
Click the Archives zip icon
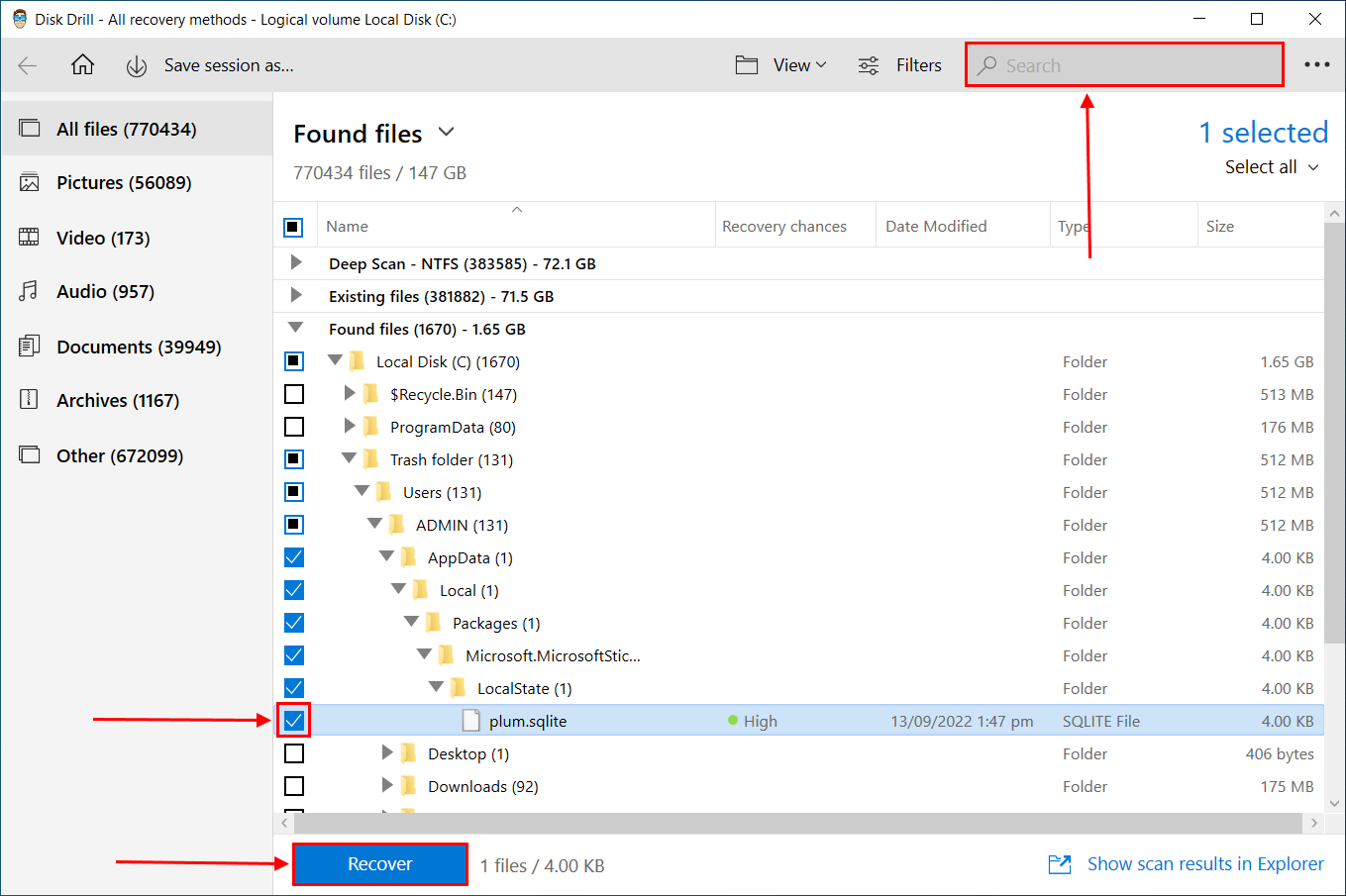coord(30,400)
